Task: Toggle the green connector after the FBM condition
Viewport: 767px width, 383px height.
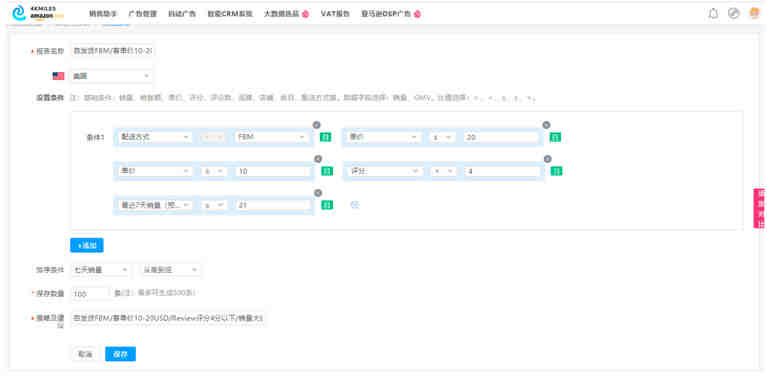Action: pyautogui.click(x=326, y=137)
